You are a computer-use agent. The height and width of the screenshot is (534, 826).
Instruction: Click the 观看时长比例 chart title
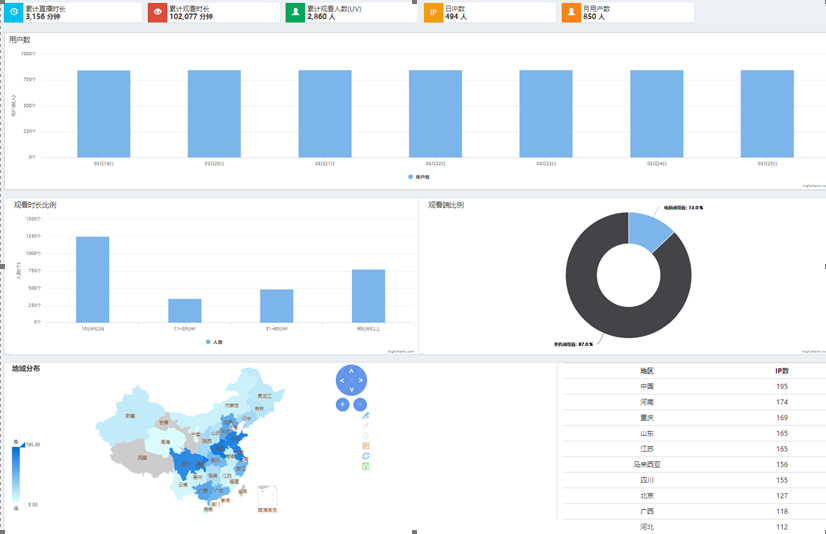[x=35, y=205]
